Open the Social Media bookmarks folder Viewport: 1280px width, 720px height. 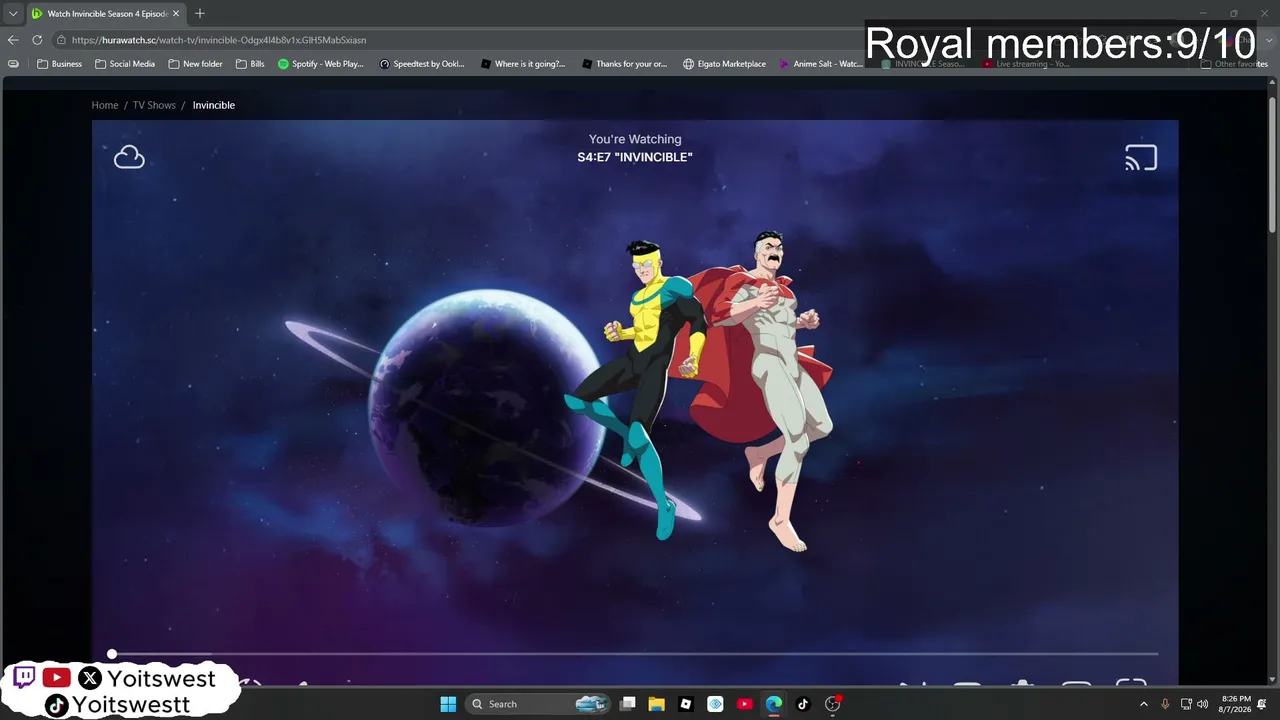point(125,64)
